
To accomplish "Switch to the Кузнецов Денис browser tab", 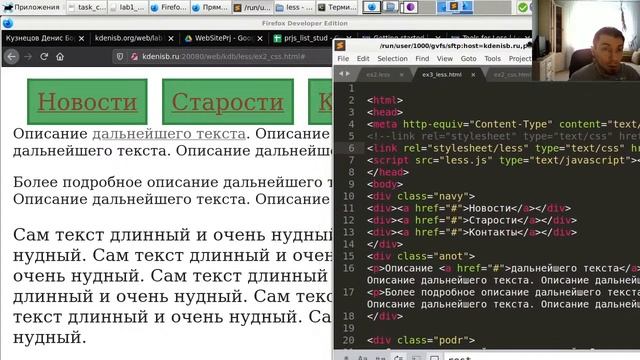I will (40, 38).
